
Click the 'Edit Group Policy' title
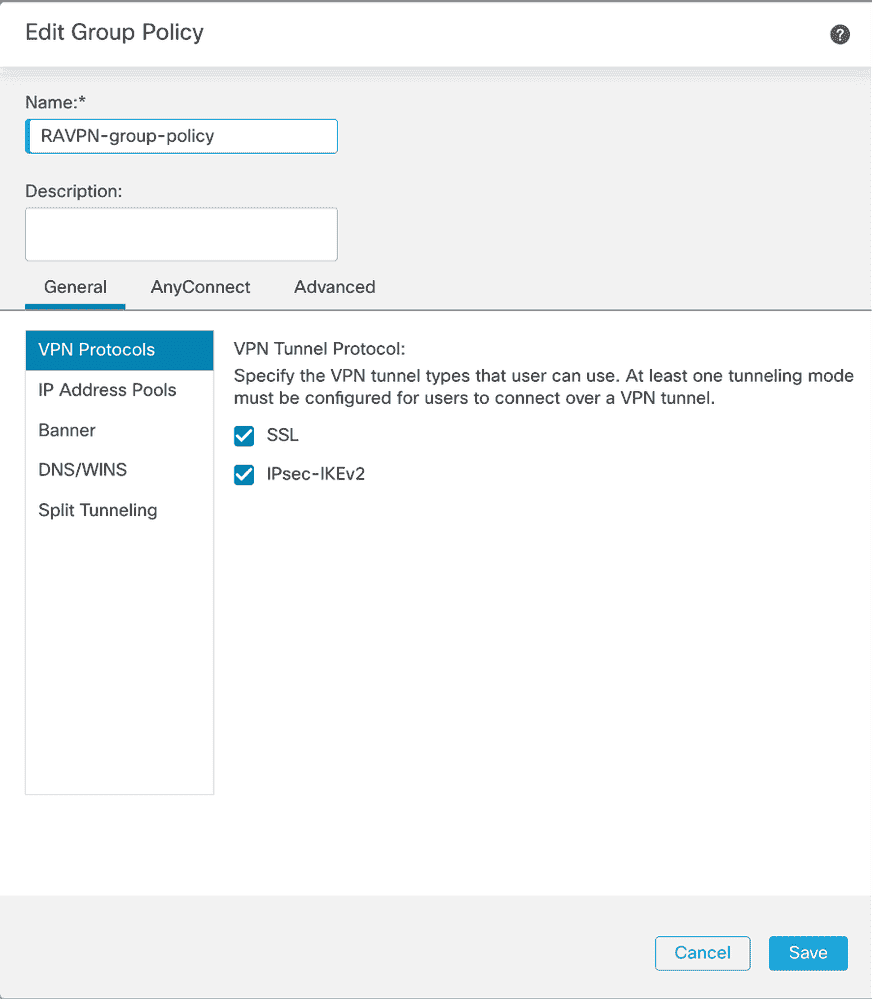point(115,32)
